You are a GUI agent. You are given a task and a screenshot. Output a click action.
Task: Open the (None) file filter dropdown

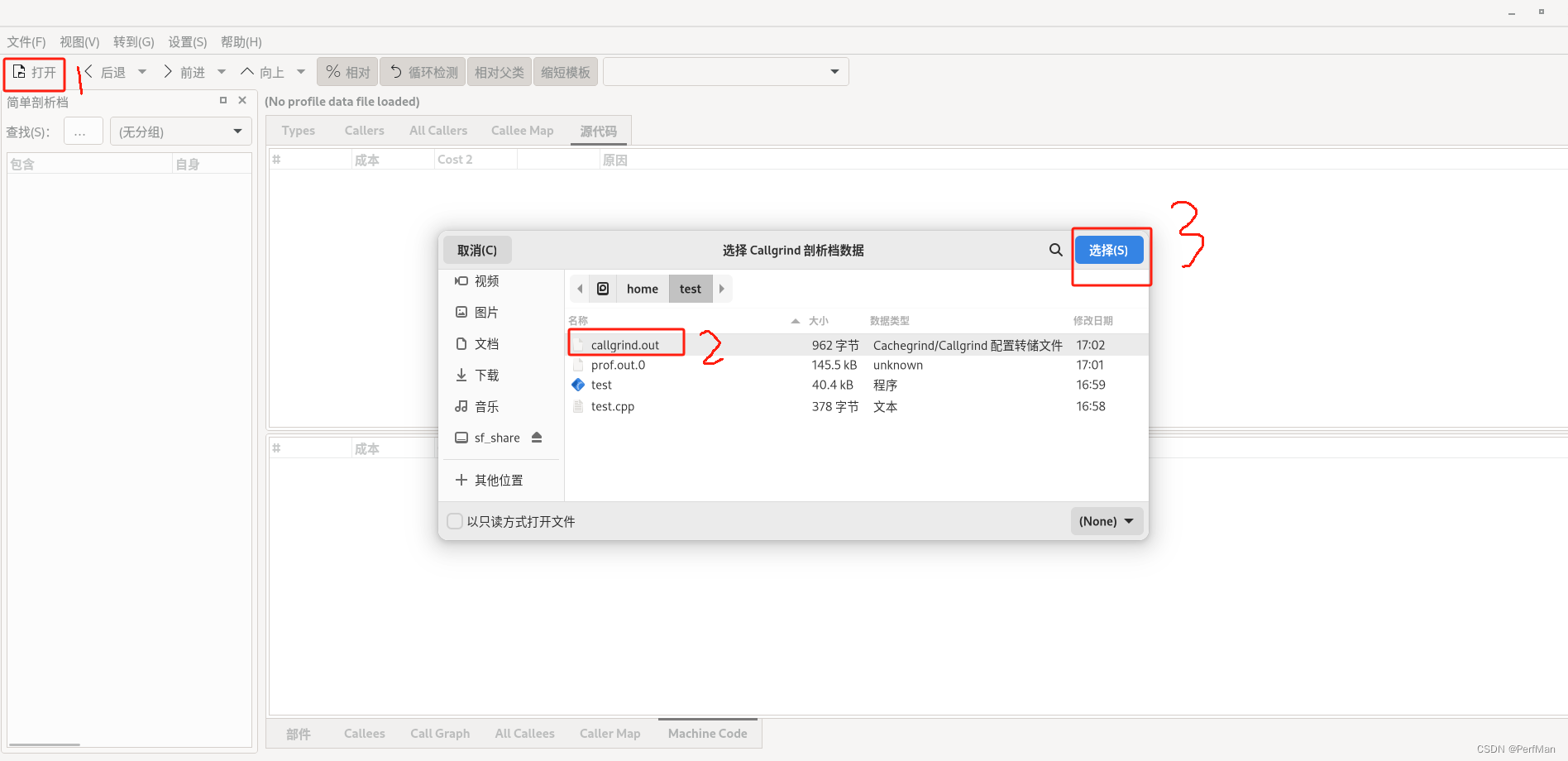click(x=1106, y=521)
